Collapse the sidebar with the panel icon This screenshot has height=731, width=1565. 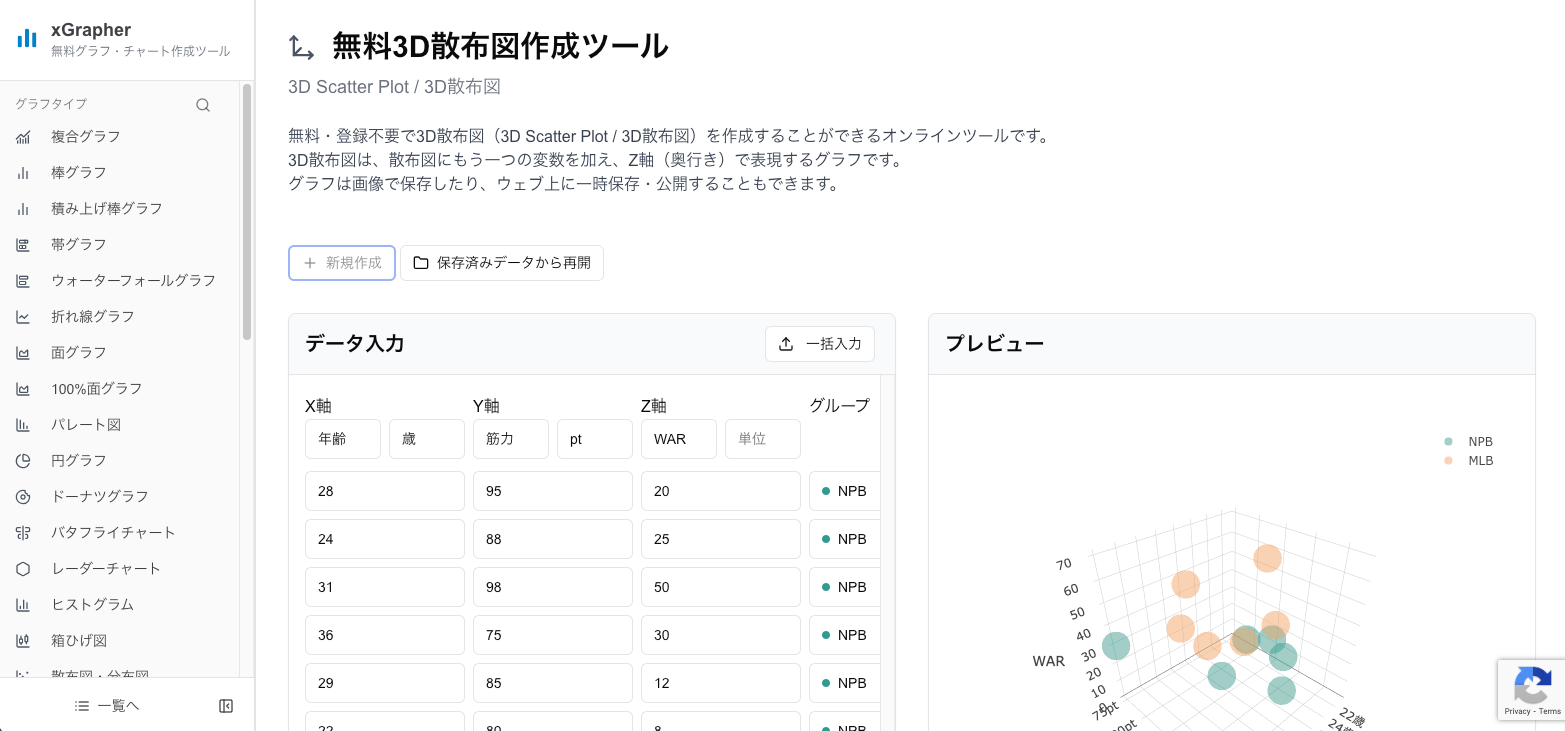point(226,705)
